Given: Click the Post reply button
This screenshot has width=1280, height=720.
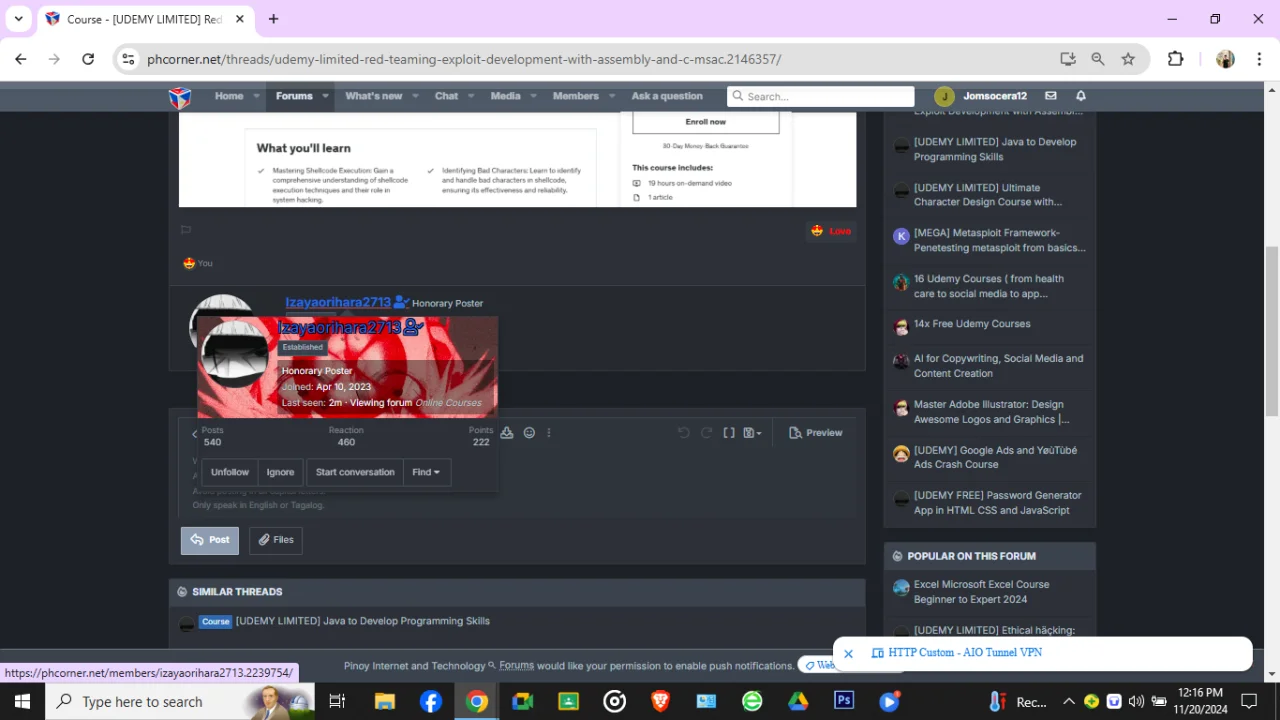Looking at the screenshot, I should (210, 540).
